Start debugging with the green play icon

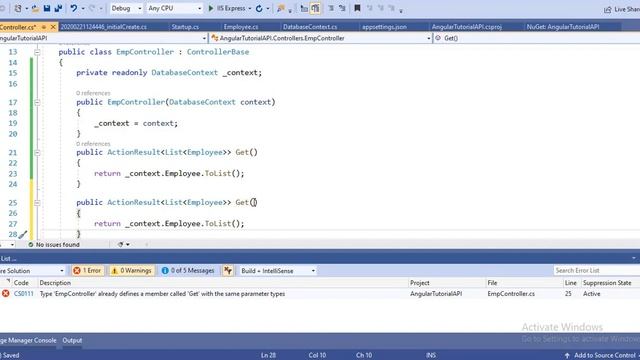tap(211, 8)
